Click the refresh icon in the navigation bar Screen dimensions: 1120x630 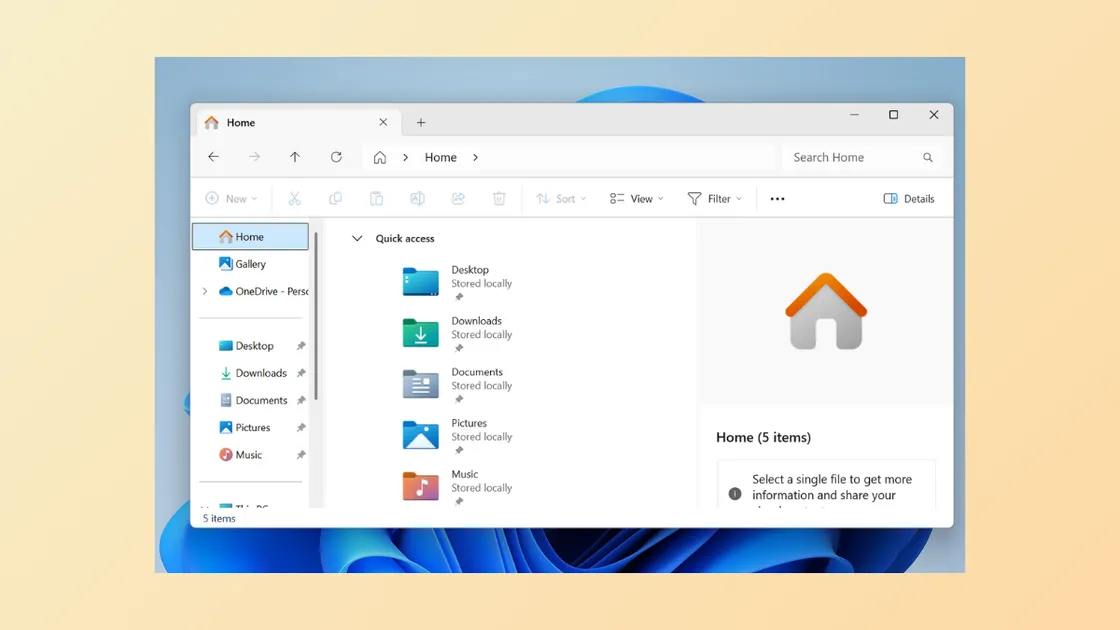[x=336, y=157]
